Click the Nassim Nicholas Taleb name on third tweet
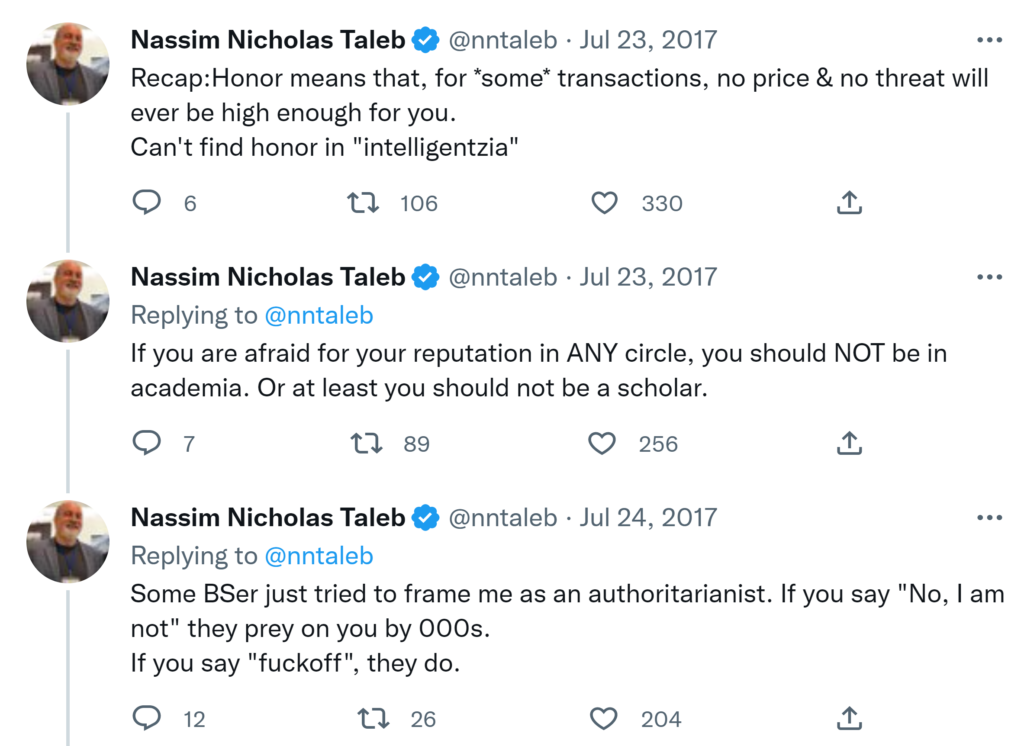This screenshot has width=1024, height=746. click(x=268, y=518)
